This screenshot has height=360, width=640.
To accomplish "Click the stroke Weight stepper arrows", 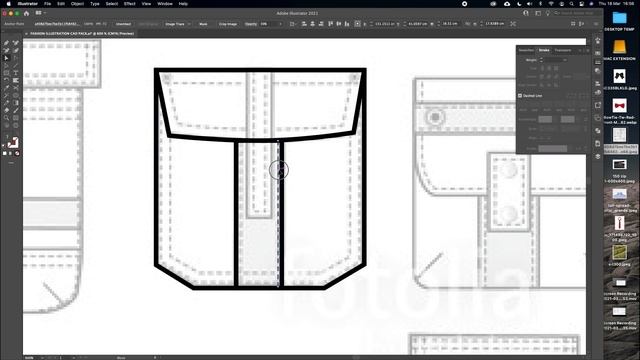I will click(x=541, y=60).
